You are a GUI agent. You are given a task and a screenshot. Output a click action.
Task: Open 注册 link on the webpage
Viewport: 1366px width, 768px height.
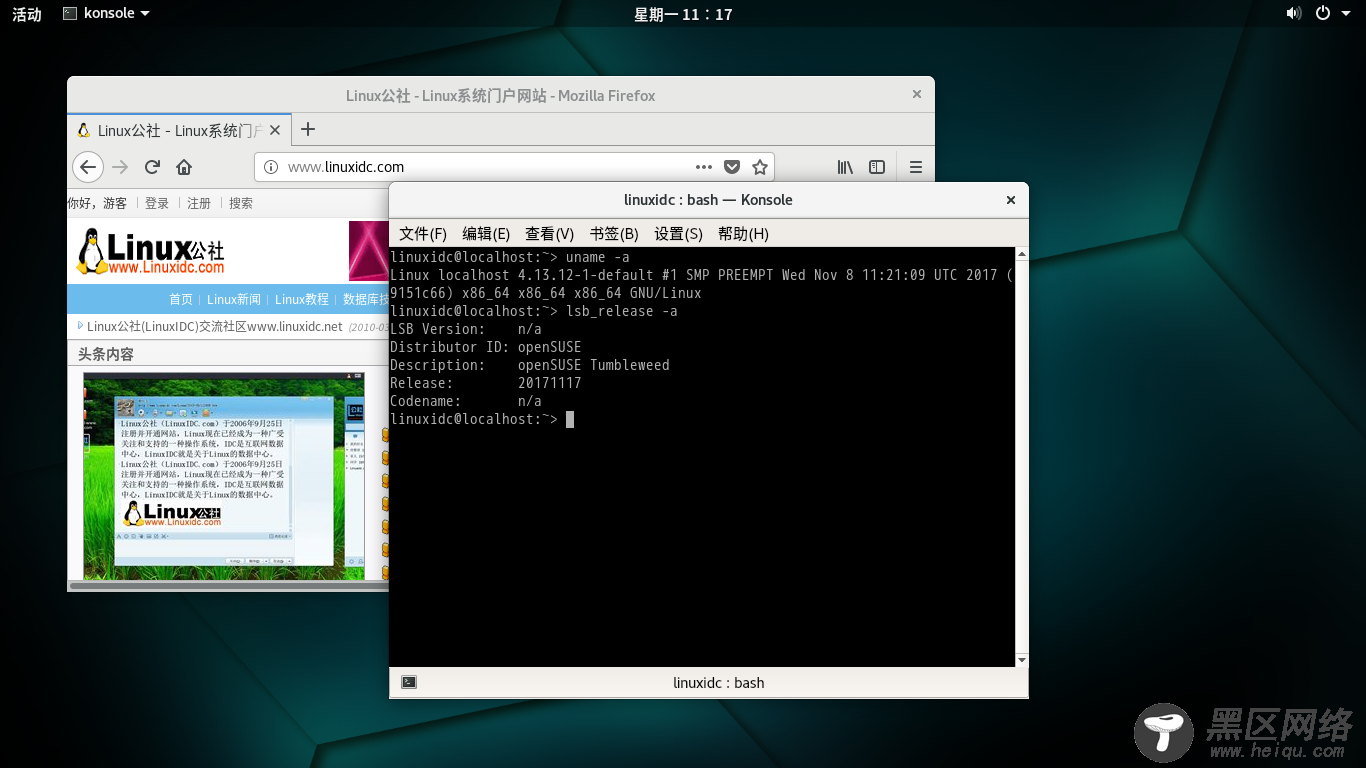(x=199, y=203)
